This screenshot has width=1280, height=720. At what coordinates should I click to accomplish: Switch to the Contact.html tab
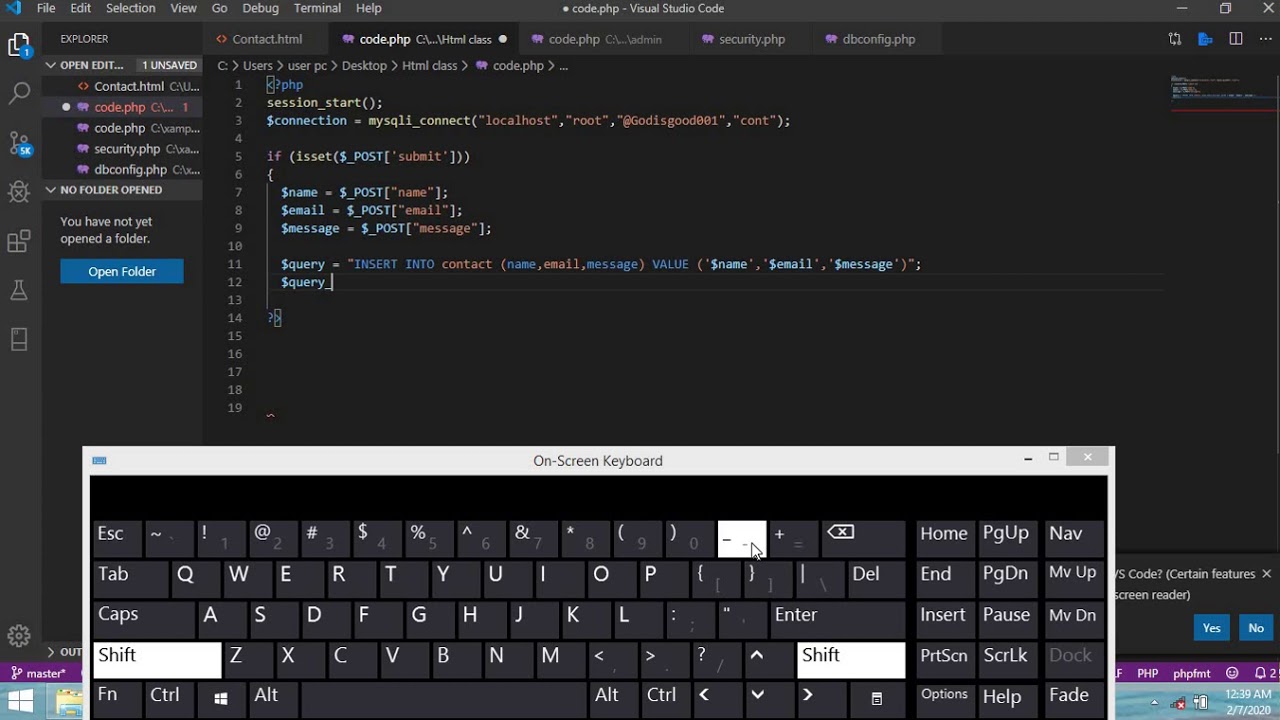pos(266,39)
